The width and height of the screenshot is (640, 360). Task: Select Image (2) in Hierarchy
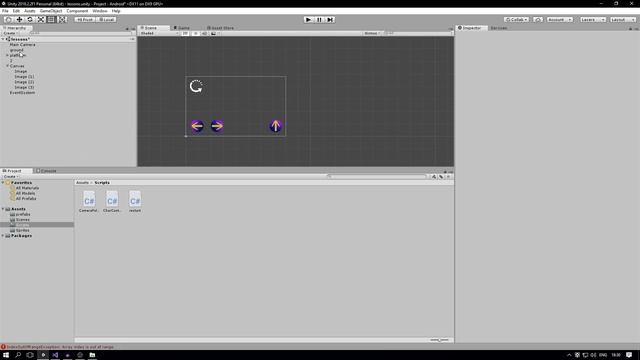[24, 82]
